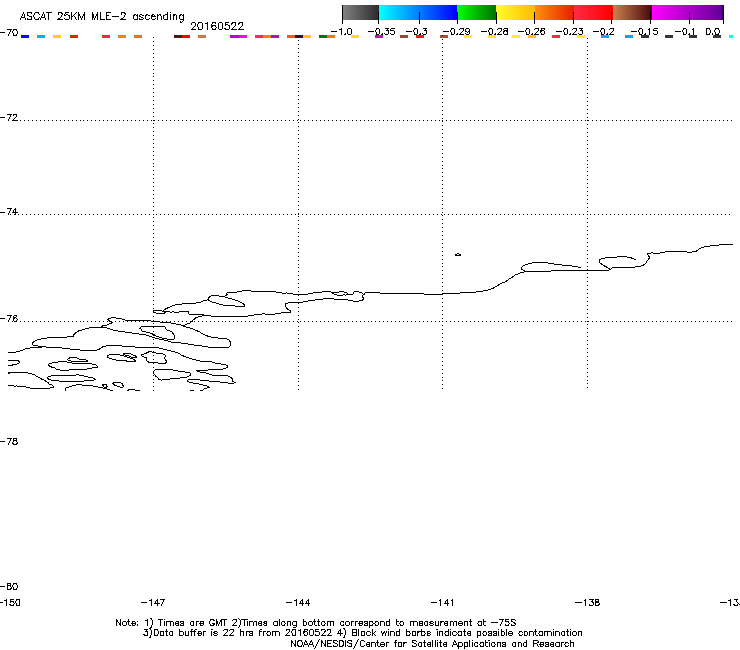Viewport: 740px width, 650px height.
Task: Click the yellow color bar segment
Action: point(515,13)
